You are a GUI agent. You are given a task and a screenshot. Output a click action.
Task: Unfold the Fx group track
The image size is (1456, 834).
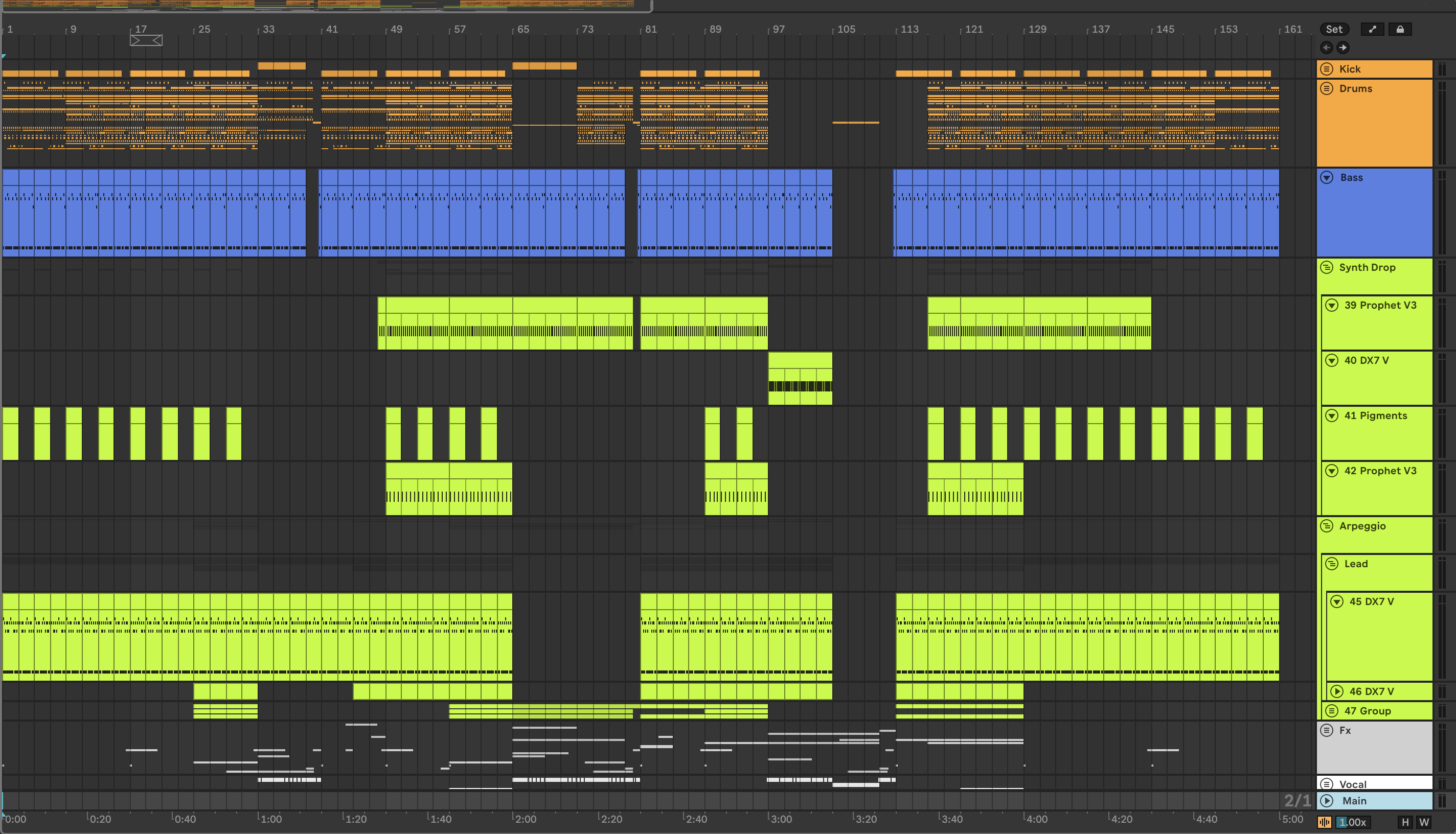[1327, 730]
